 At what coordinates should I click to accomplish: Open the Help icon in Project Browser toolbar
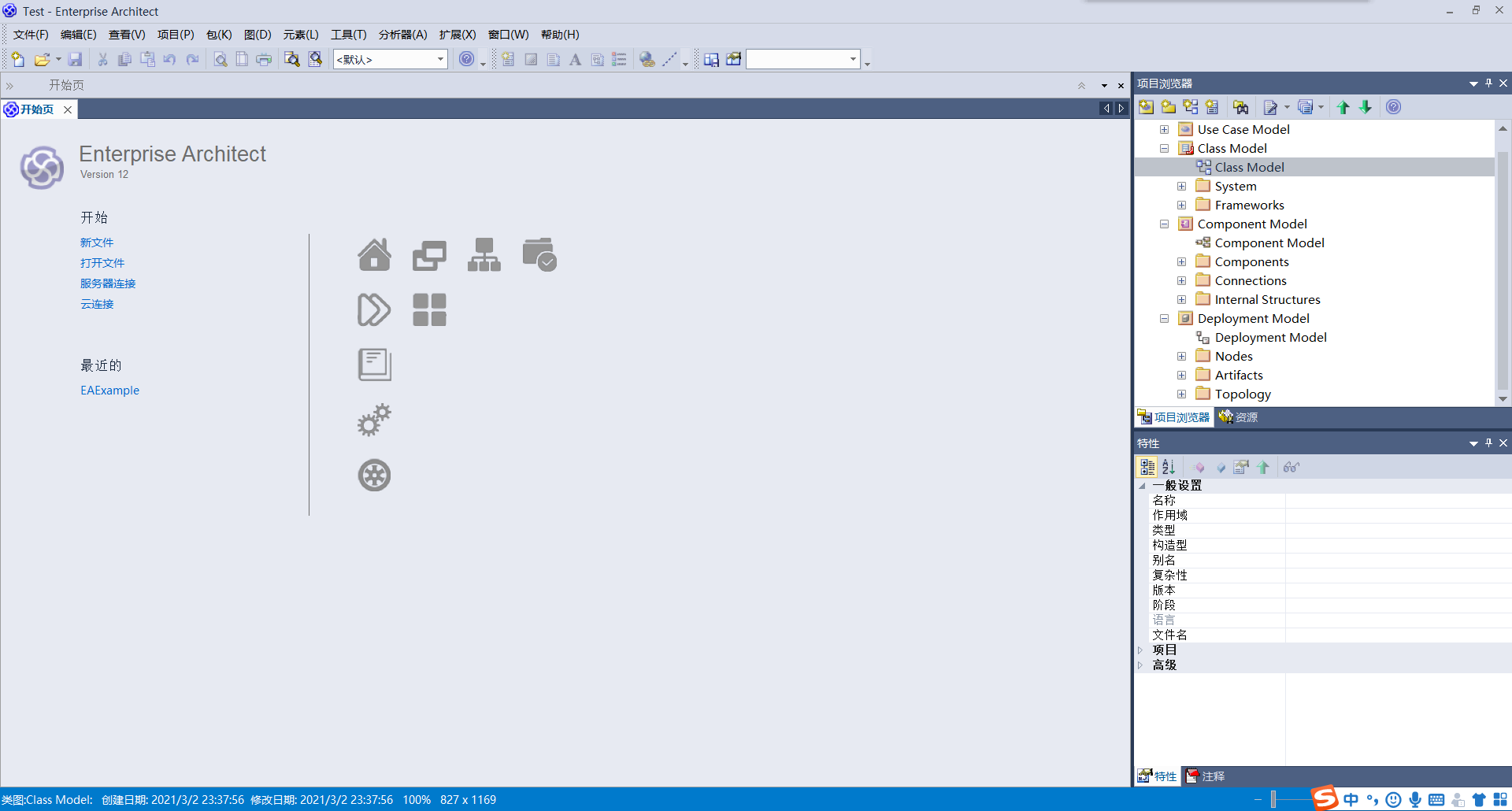click(x=1393, y=108)
